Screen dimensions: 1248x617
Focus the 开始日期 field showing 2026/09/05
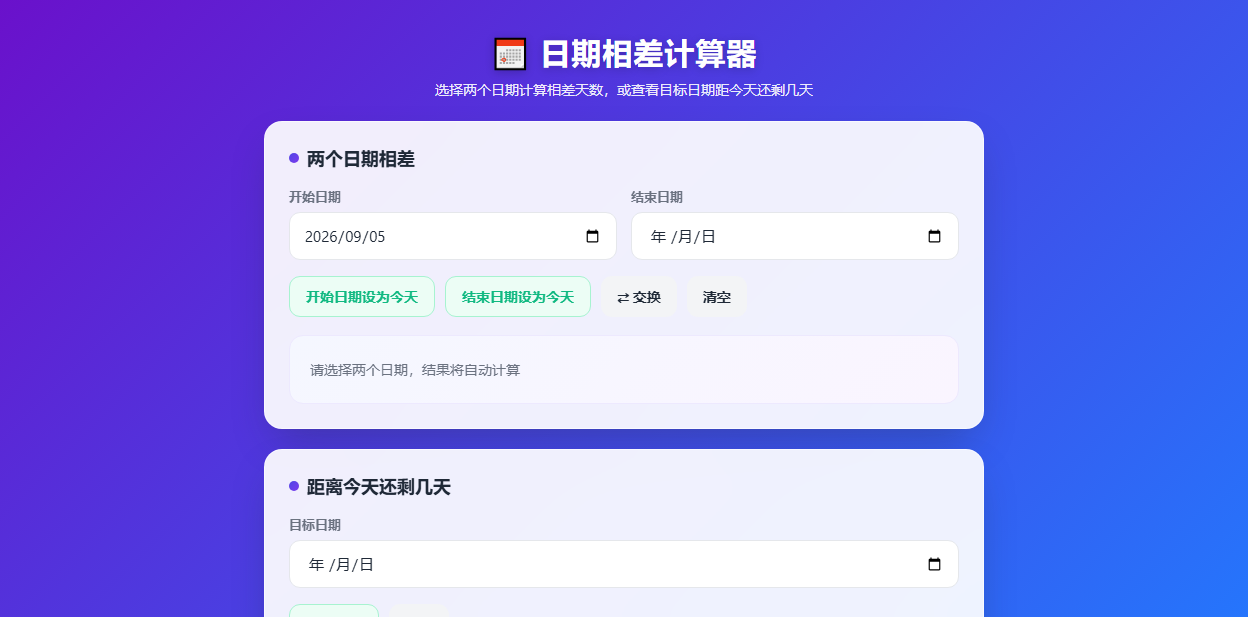(453, 236)
